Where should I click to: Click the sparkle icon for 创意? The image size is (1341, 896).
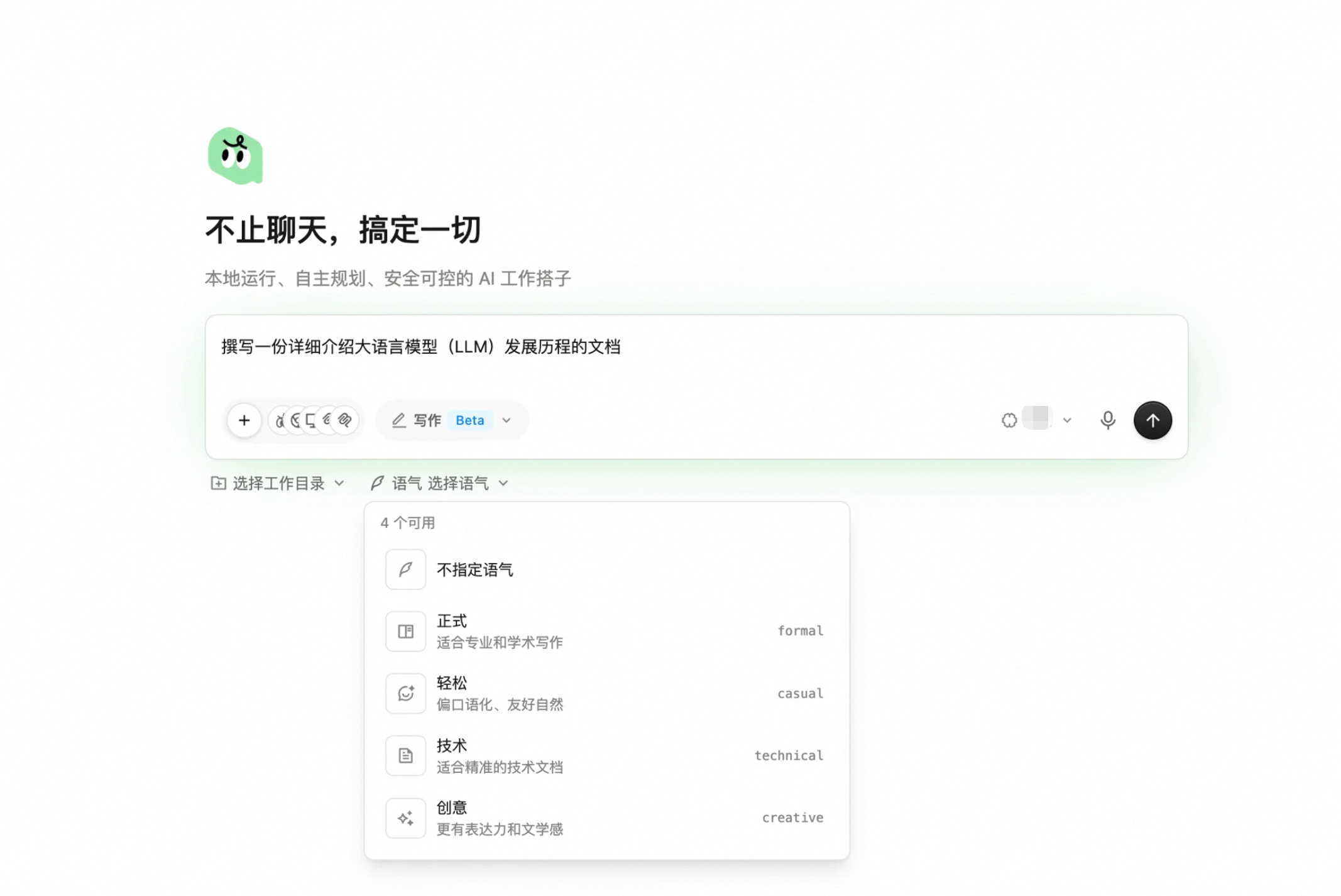(405, 817)
